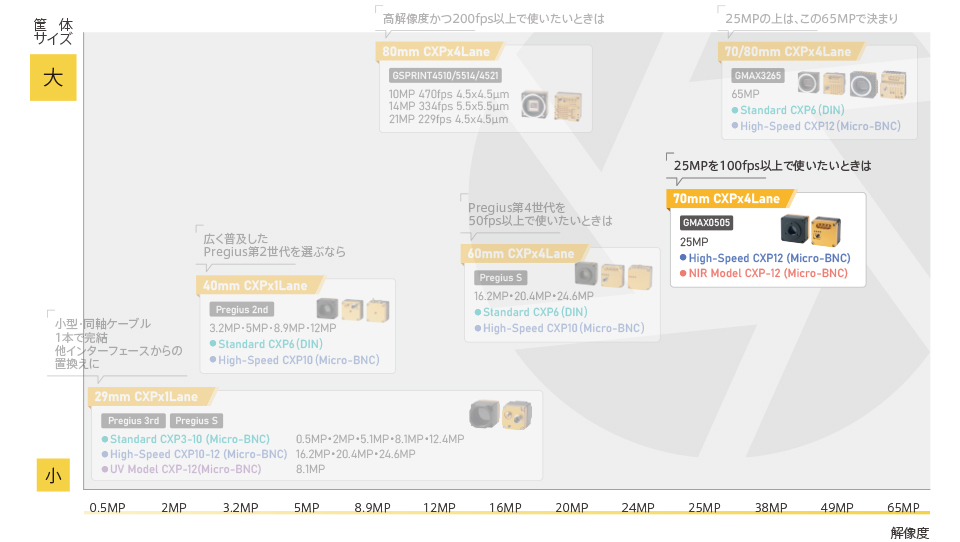Click the first camera image in 40mm card
The image size is (960, 542).
[327, 309]
